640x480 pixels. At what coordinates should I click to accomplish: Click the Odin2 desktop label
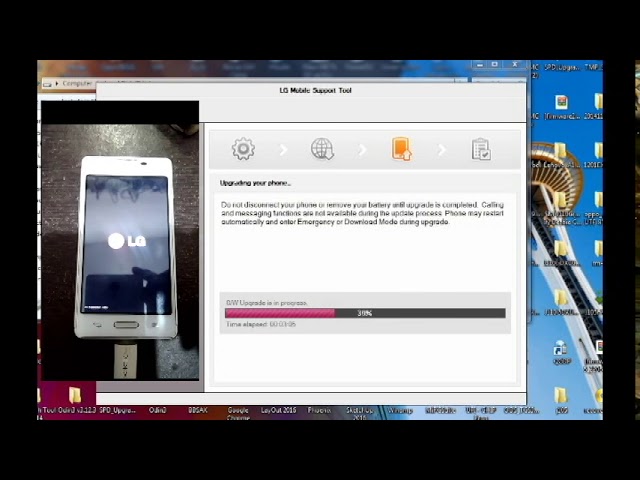158,410
